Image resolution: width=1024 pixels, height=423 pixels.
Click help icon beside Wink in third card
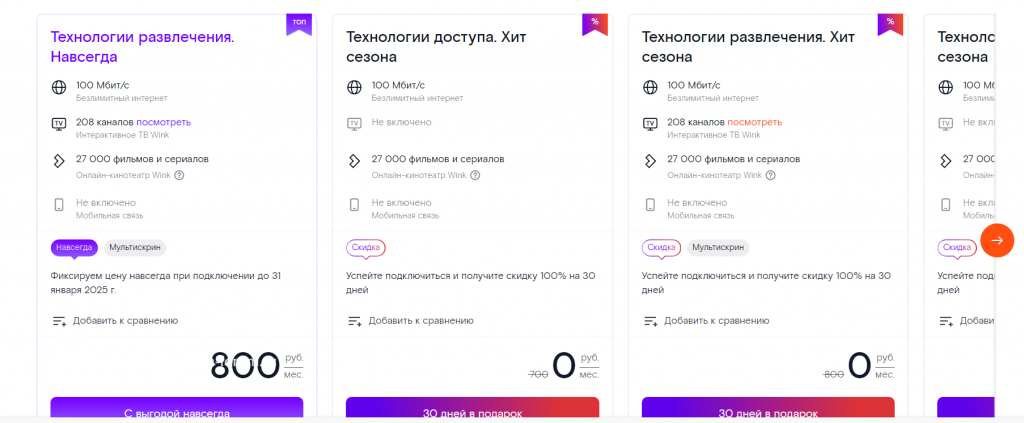(x=771, y=175)
